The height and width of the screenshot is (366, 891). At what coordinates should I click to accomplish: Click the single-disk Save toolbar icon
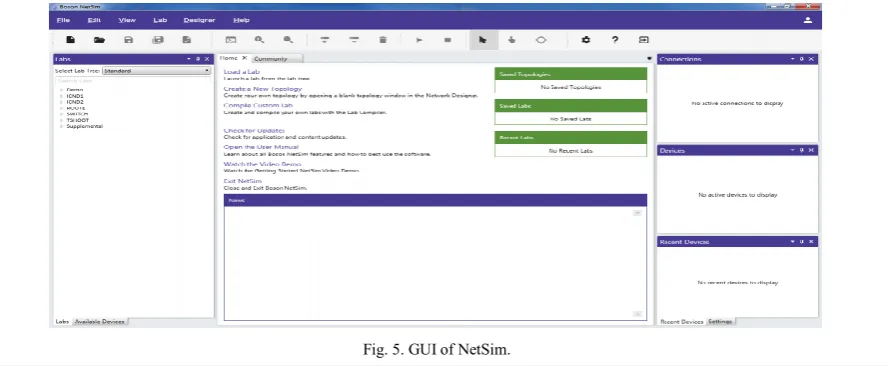(128, 40)
